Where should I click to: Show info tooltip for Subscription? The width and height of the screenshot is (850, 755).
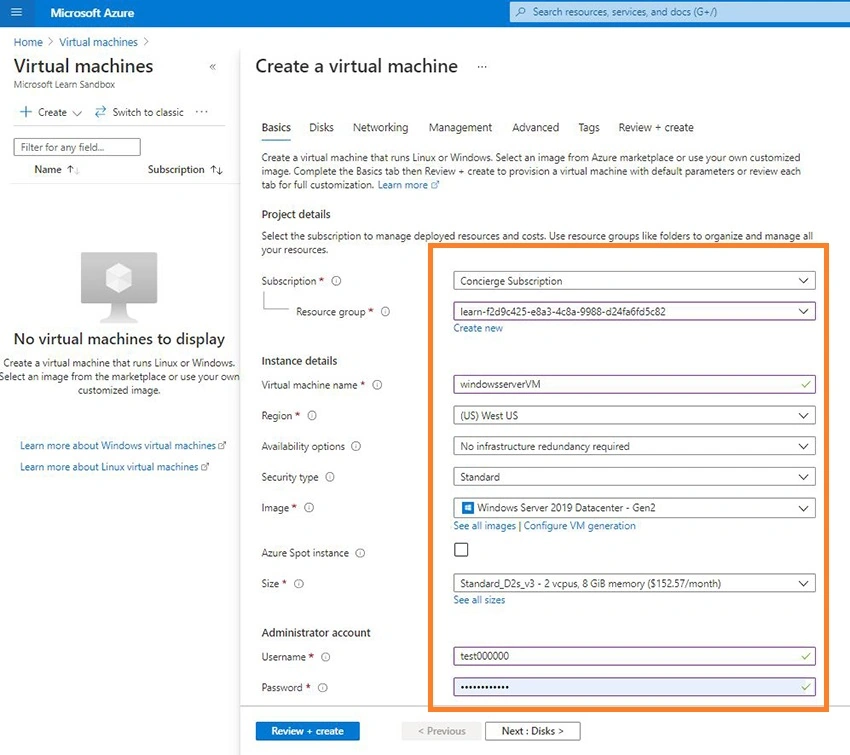click(x=336, y=281)
